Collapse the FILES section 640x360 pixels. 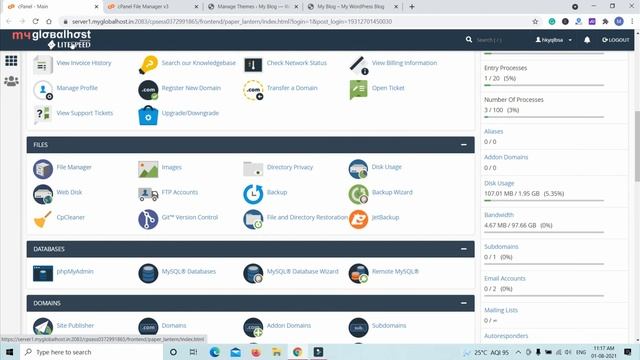tap(464, 145)
